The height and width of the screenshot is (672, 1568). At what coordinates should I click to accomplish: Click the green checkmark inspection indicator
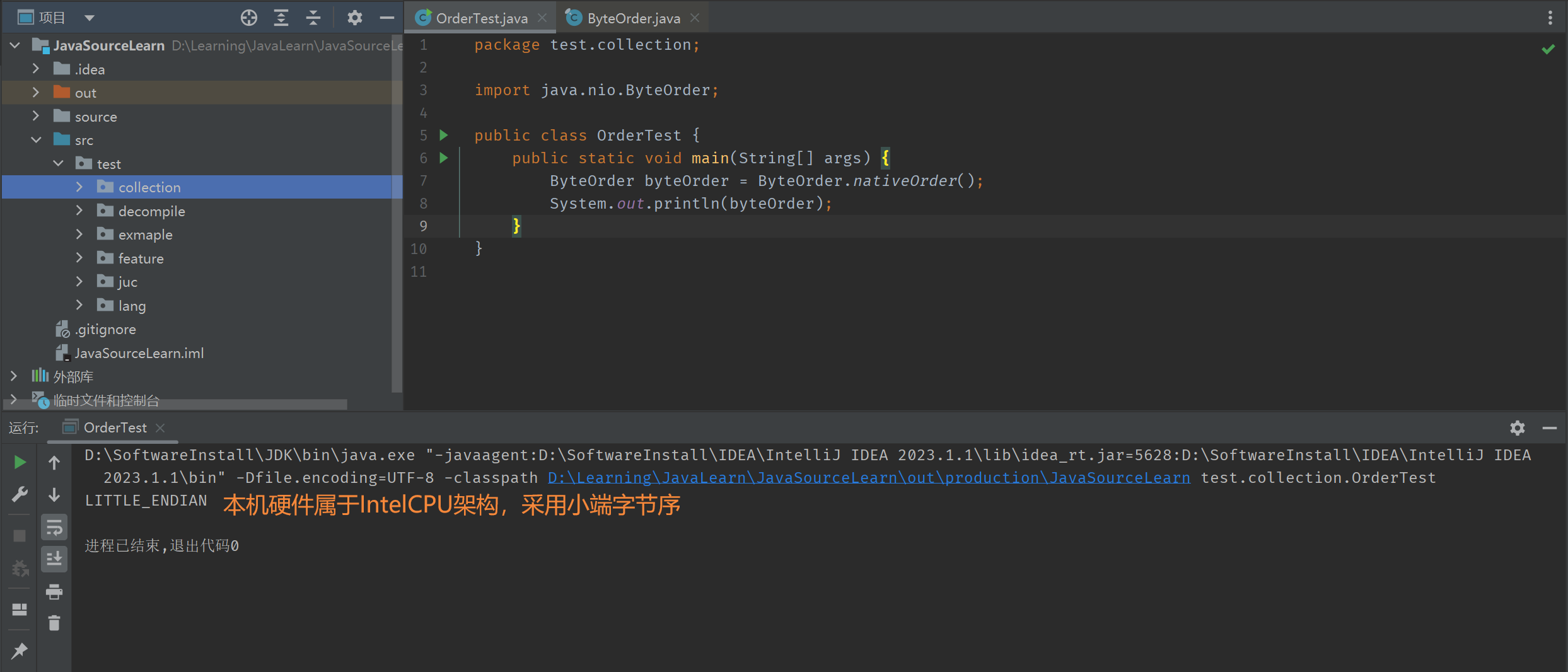[1548, 49]
